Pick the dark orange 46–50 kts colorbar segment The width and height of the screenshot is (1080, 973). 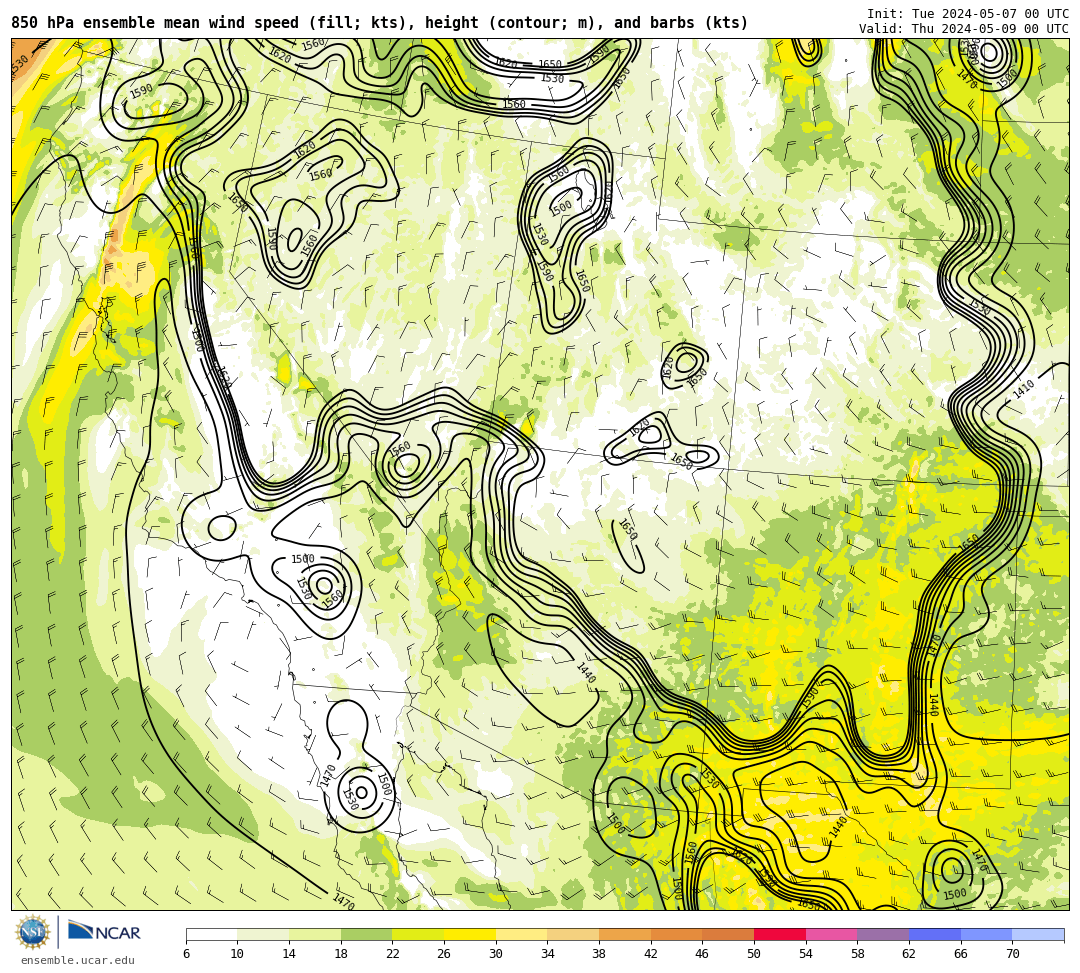728,935
